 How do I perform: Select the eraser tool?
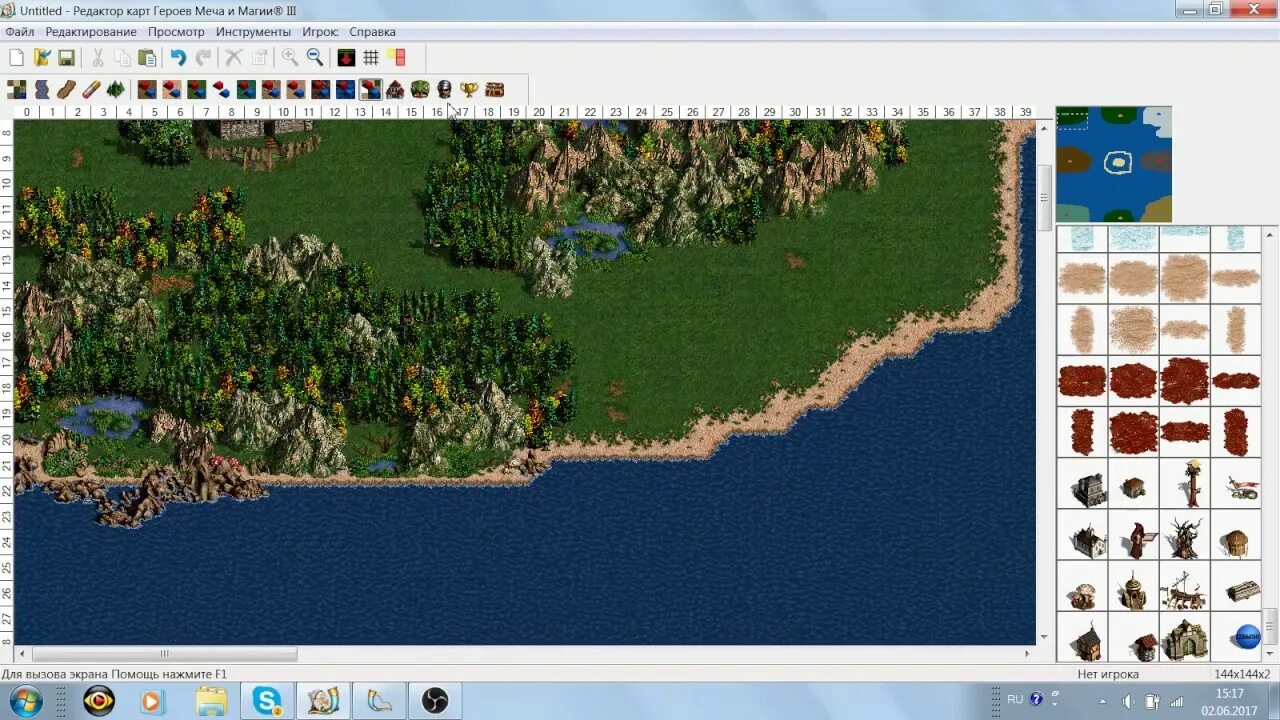pos(91,89)
